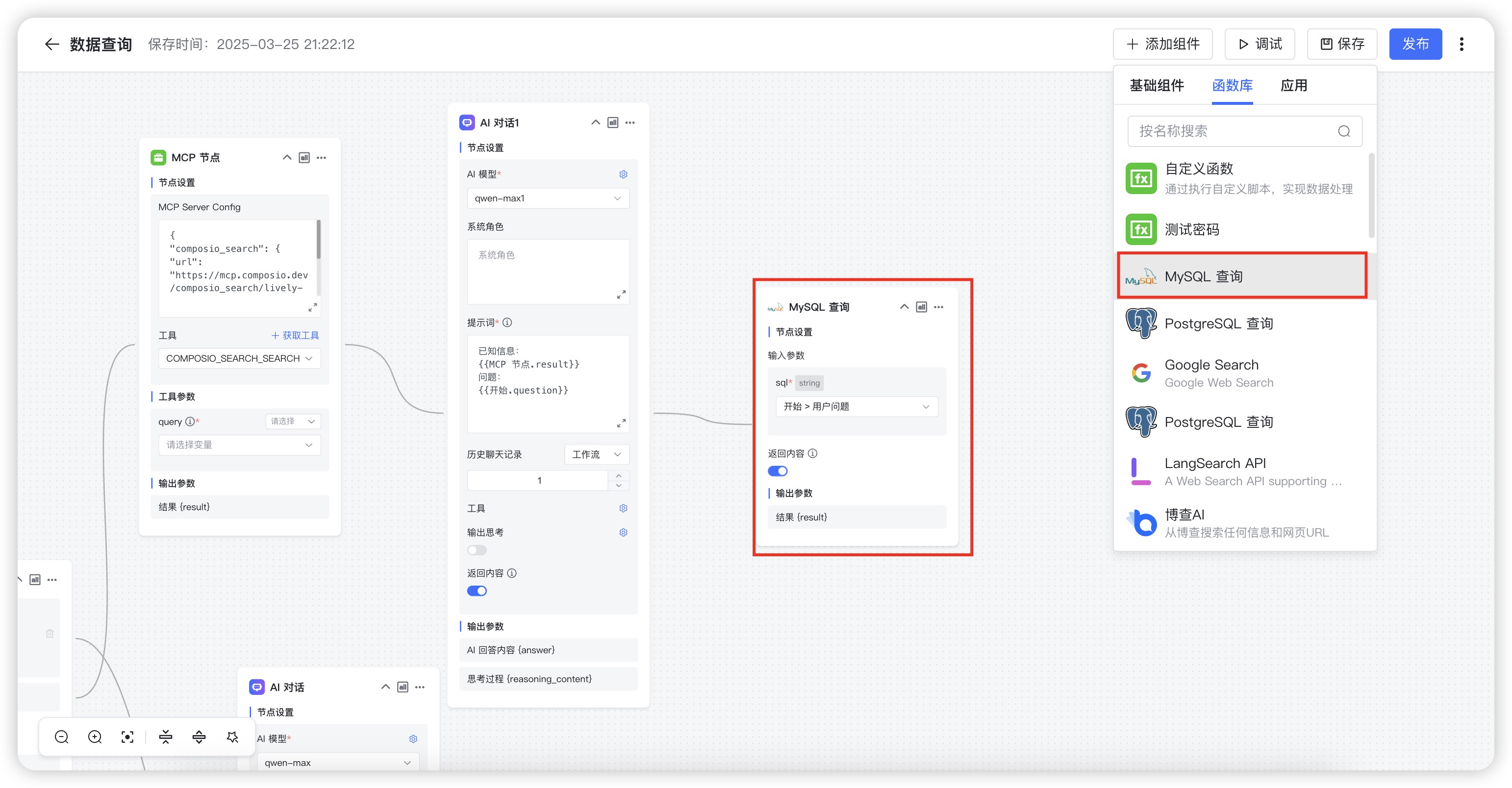Screen dimensions: 1512x788
Task: Click the zoom out canvas icon
Action: tap(62, 737)
